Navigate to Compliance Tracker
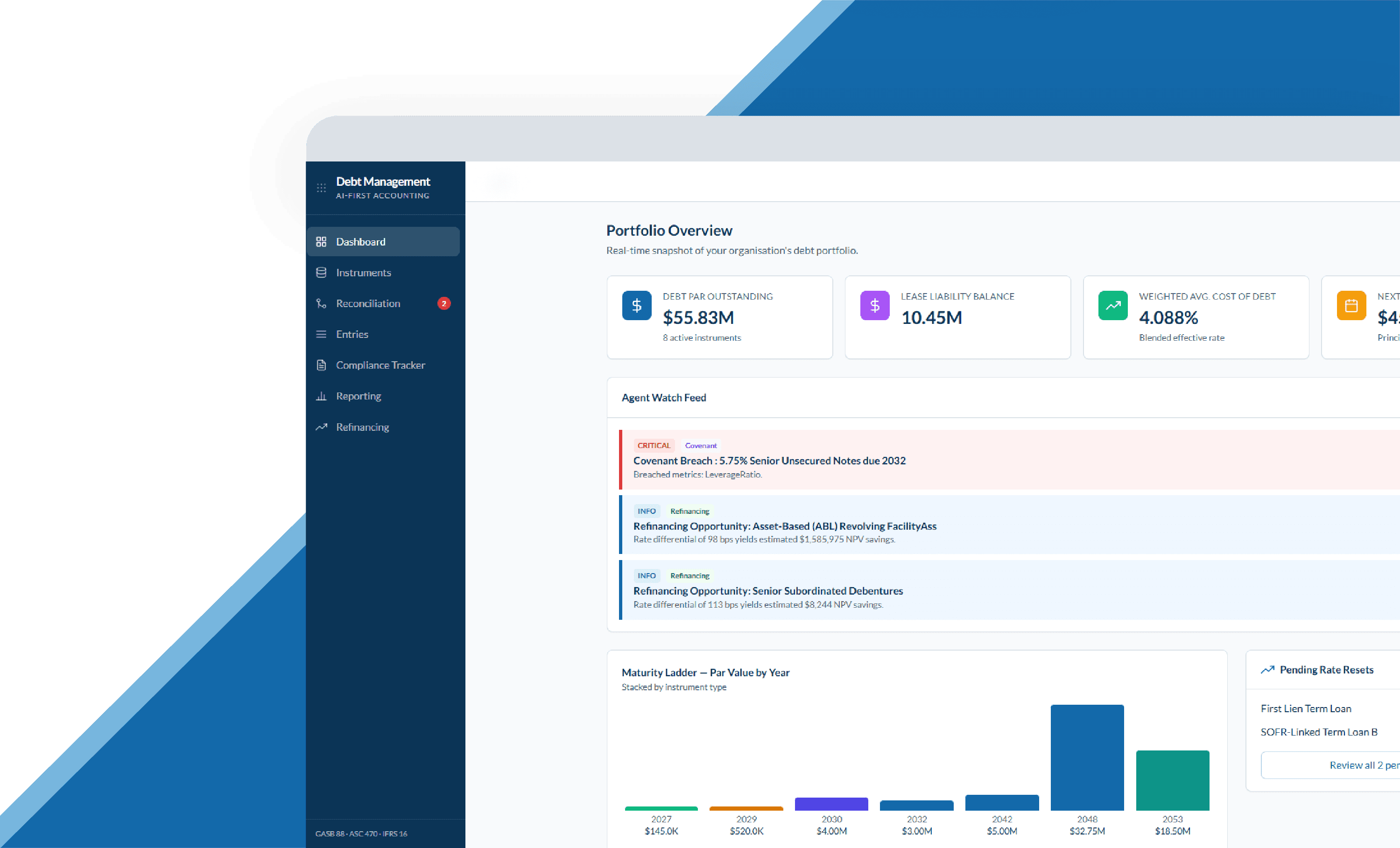The height and width of the screenshot is (848, 1400). tap(383, 365)
